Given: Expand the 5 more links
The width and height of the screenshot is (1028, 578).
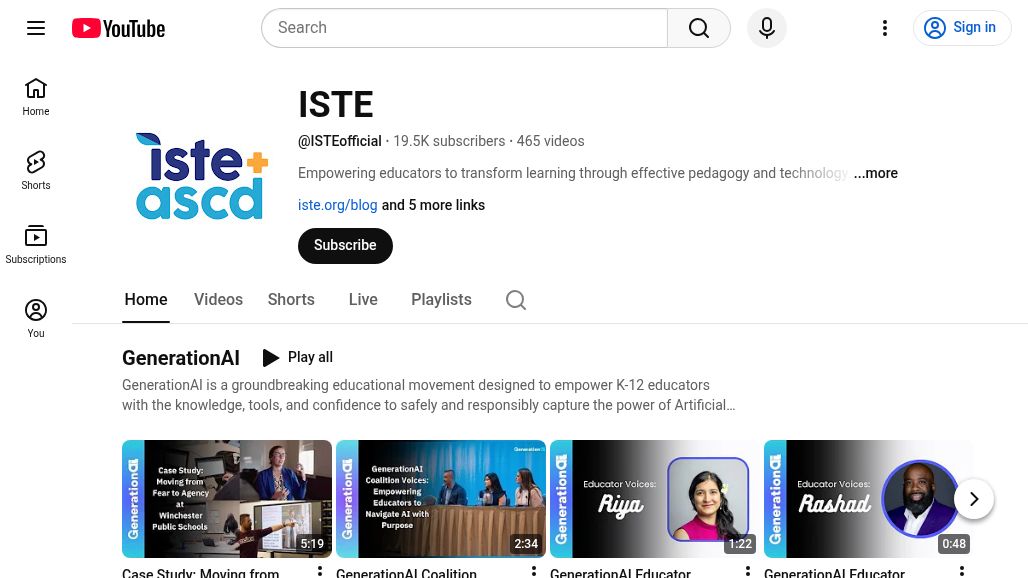Looking at the screenshot, I should (432, 205).
